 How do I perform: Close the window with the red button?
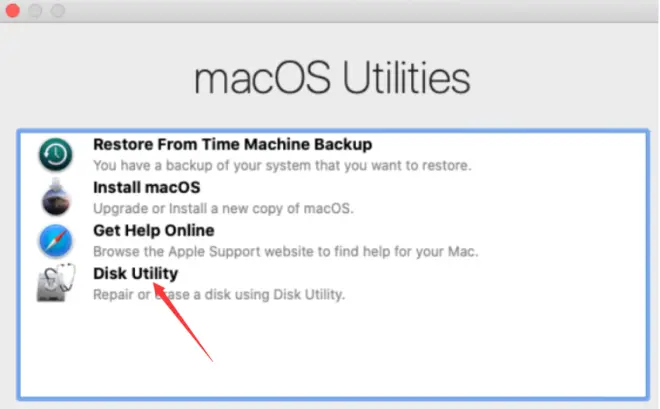click(13, 11)
